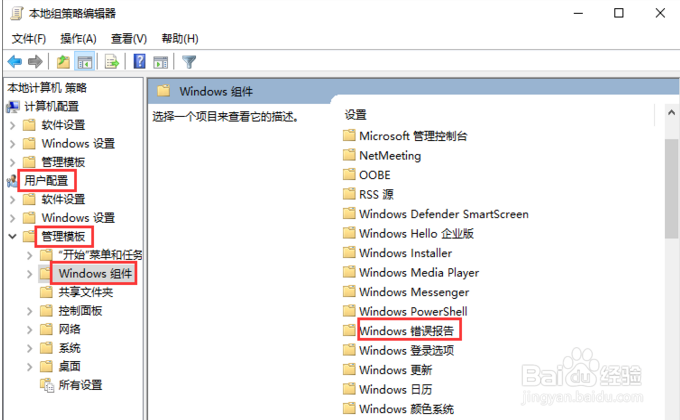
Task: Select Windows 登录选项 in the list
Action: coord(406,350)
